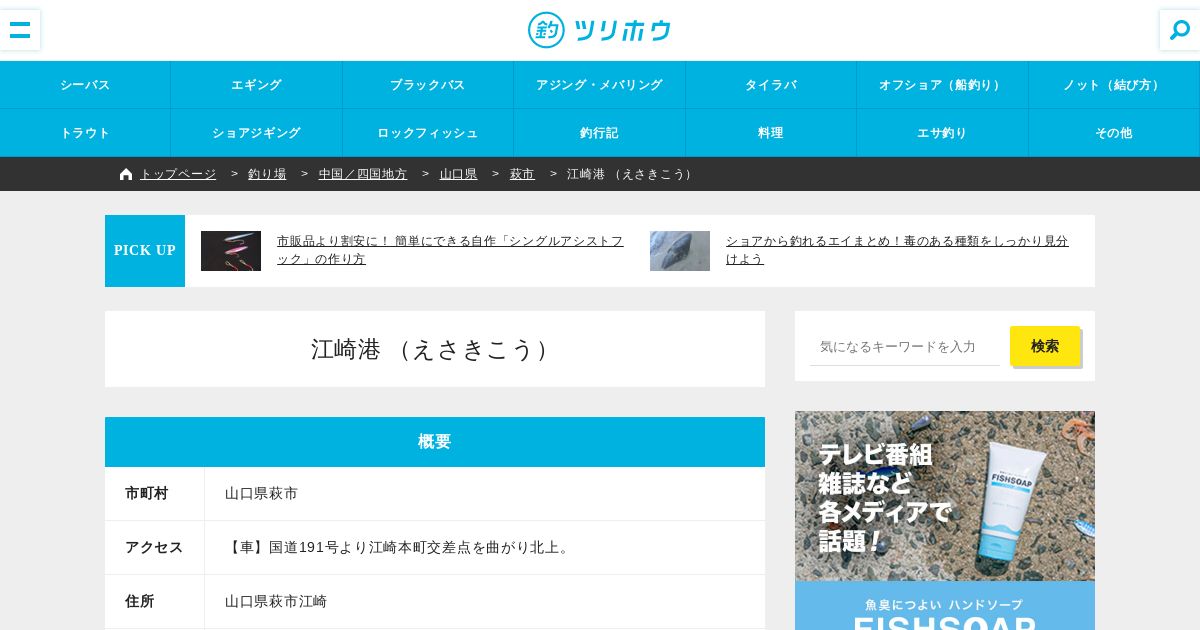This screenshot has width=1200, height=630.
Task: Go to トップページ breadcrumb link
Action: click(178, 174)
